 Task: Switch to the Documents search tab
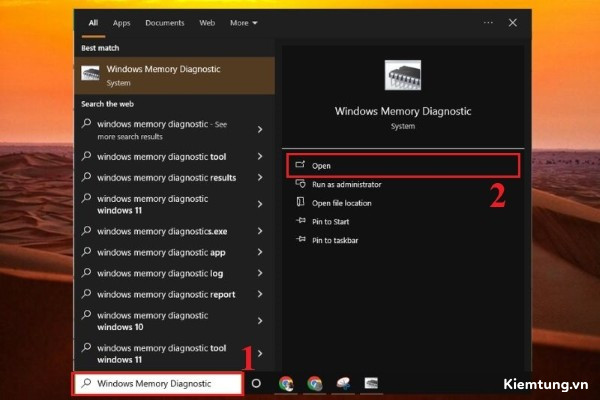click(165, 23)
